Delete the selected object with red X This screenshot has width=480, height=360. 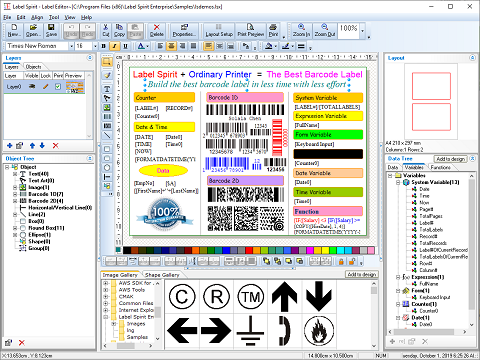[x=156, y=31]
